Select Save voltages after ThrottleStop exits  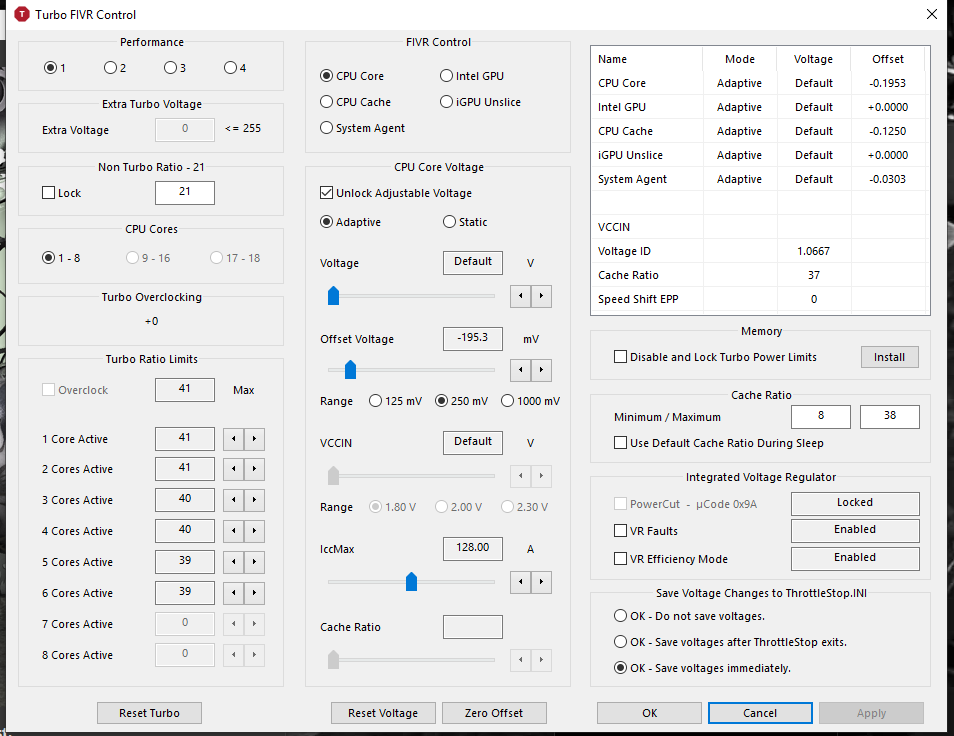coord(730,642)
